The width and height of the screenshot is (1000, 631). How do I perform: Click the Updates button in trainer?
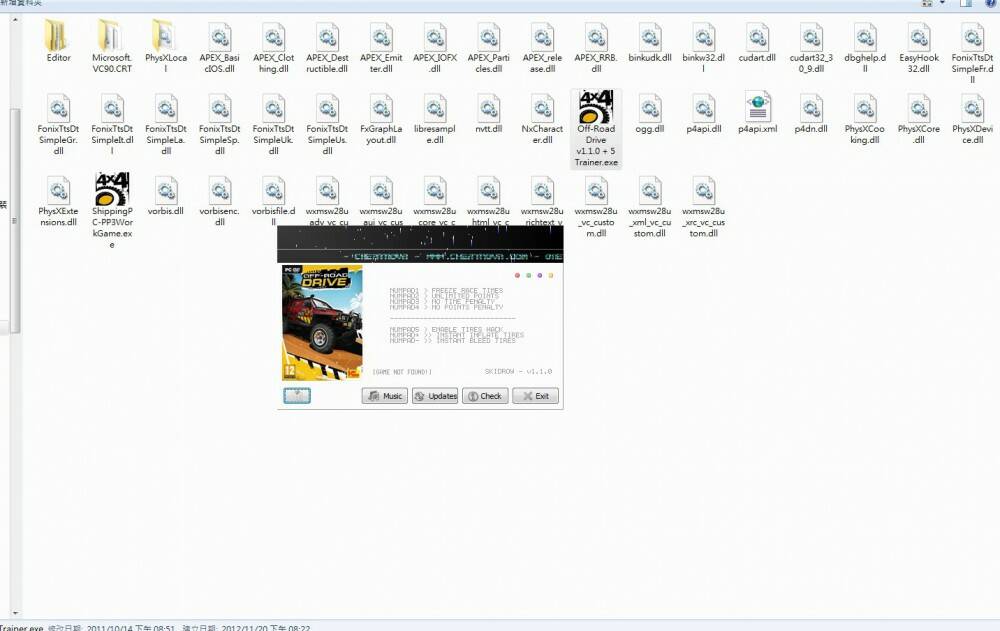[435, 396]
